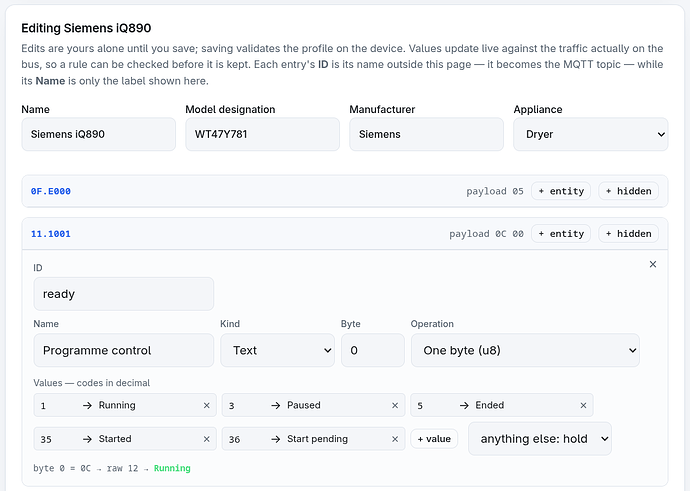Click the payload 0C 00 text
The image size is (690, 491).
click(x=486, y=234)
